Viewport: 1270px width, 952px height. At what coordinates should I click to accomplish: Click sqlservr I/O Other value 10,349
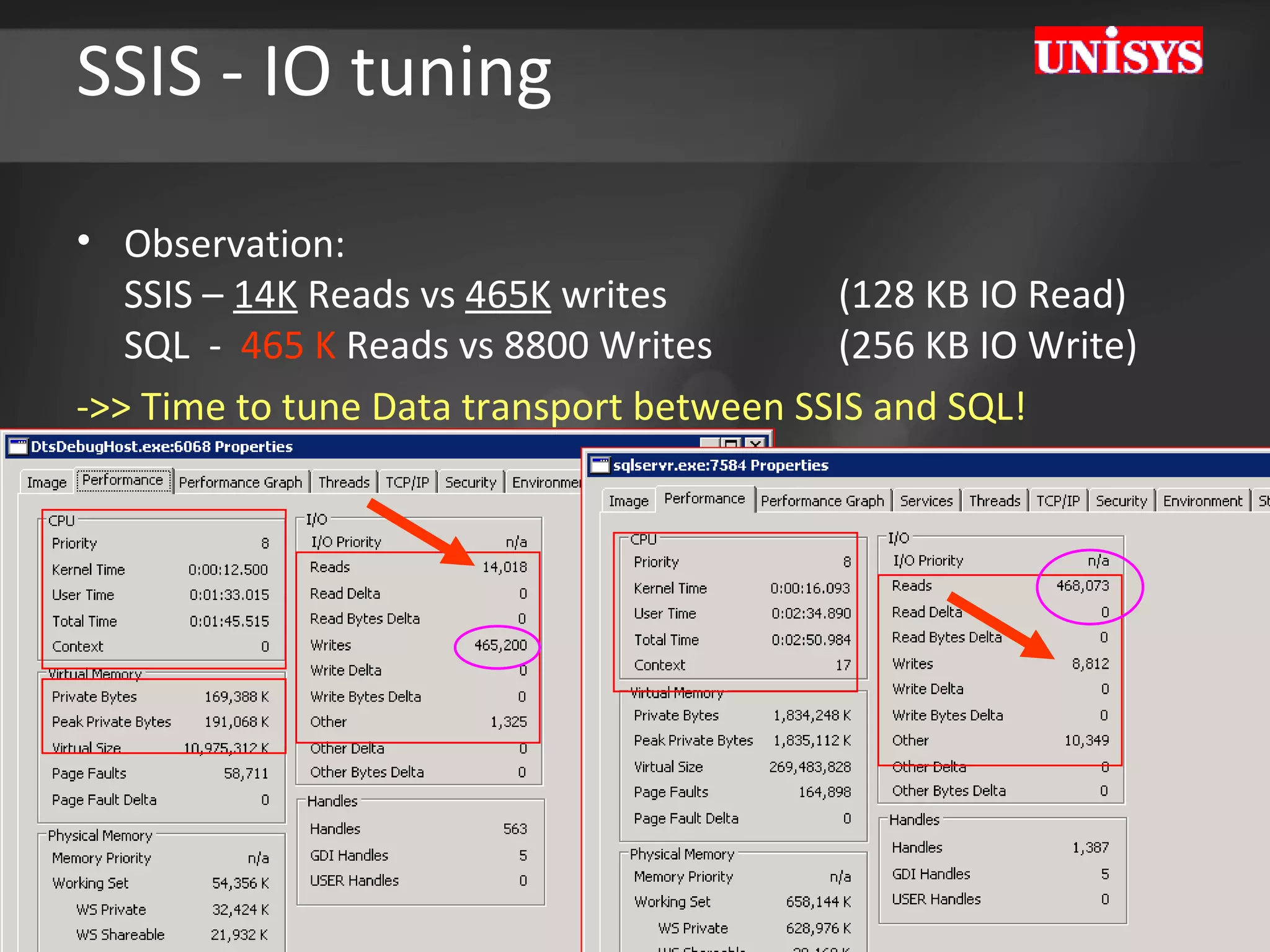tap(1086, 741)
